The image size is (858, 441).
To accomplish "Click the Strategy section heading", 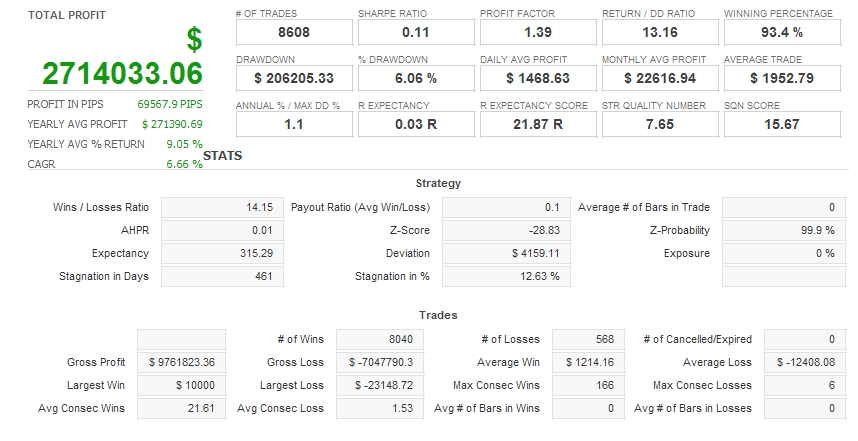I will [438, 183].
